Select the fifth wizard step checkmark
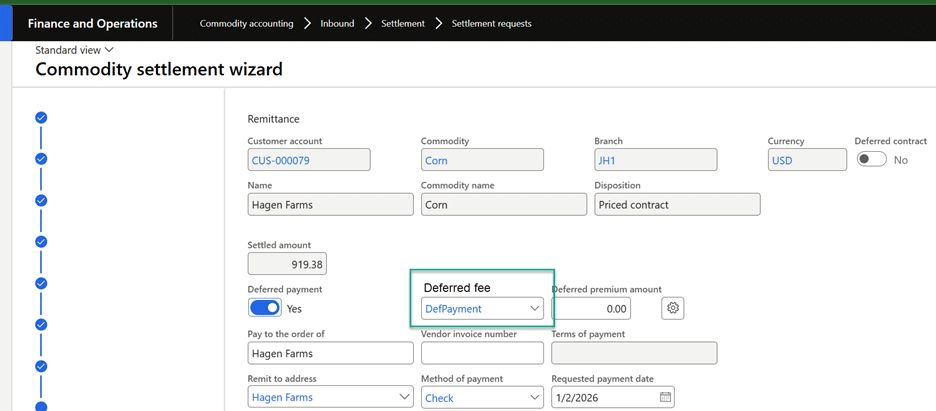Image resolution: width=936 pixels, height=411 pixels. click(41, 283)
